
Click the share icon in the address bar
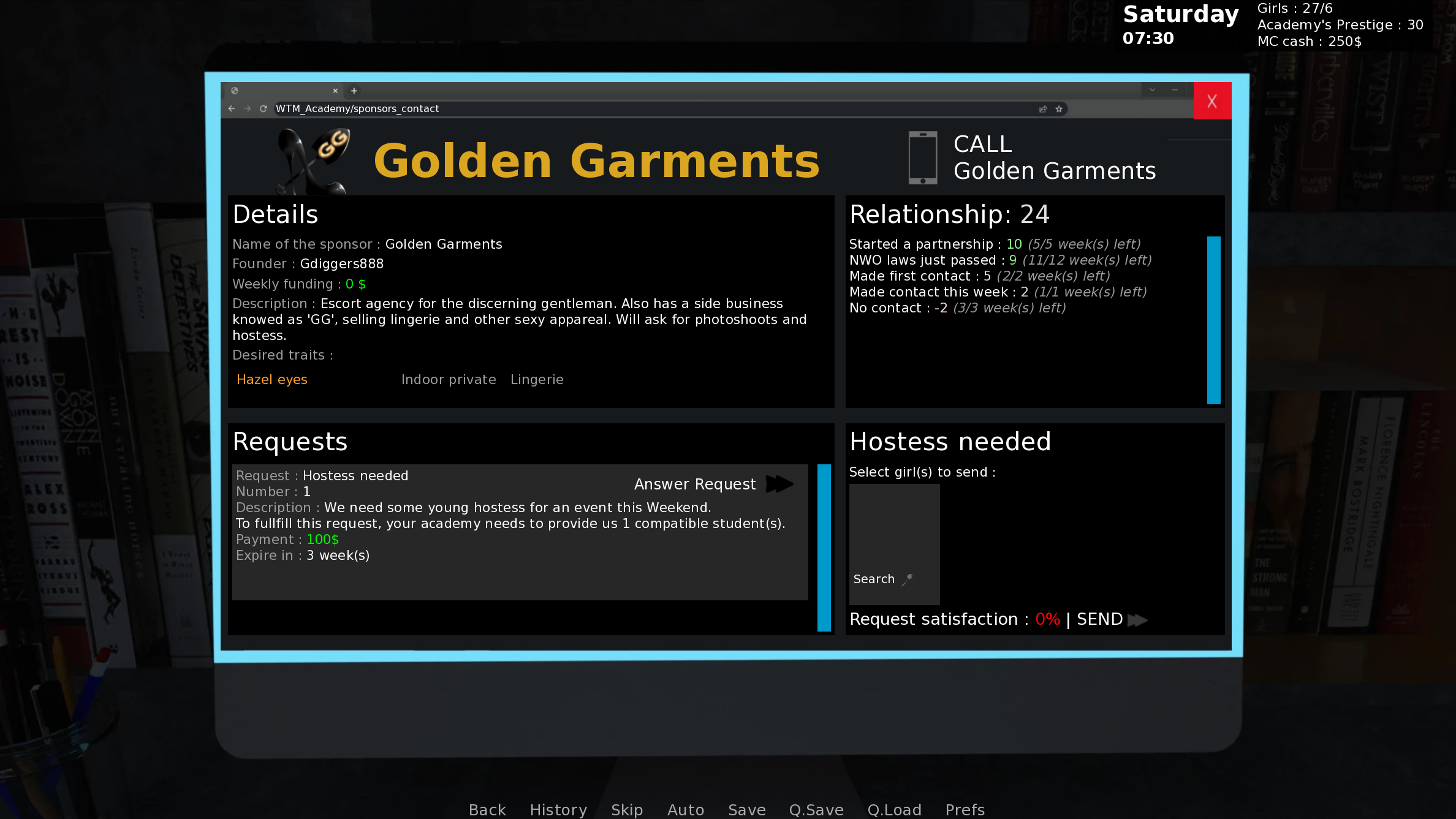[x=1043, y=109]
